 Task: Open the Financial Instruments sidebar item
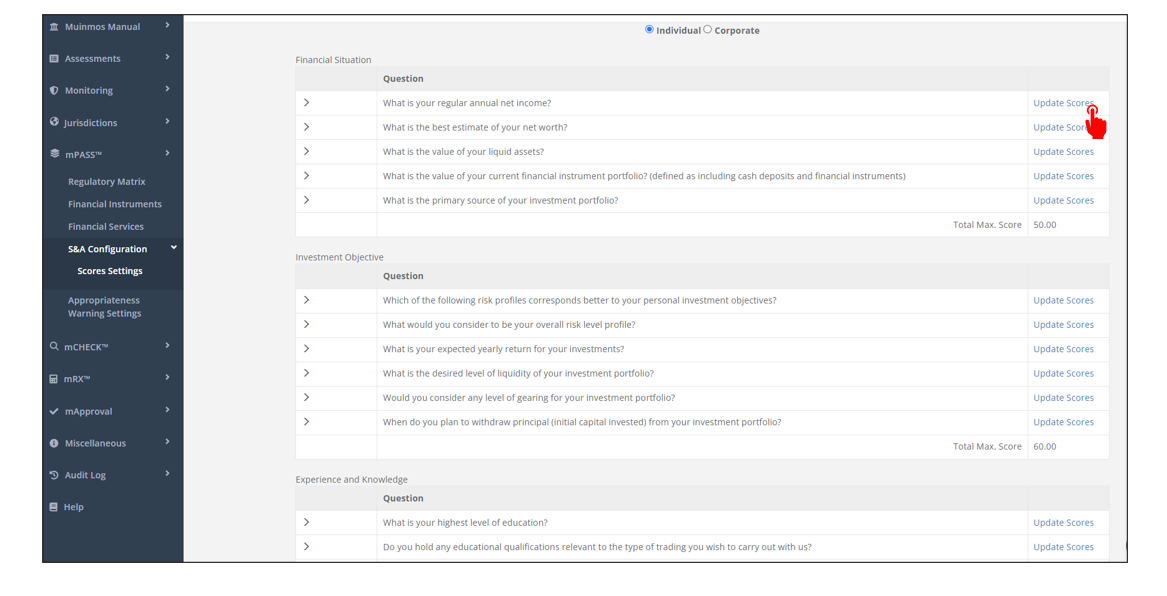[114, 204]
